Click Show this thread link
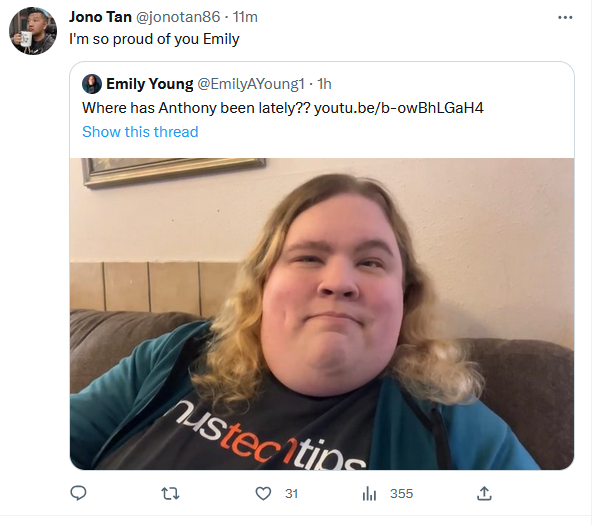The width and height of the screenshot is (612, 525). (140, 132)
